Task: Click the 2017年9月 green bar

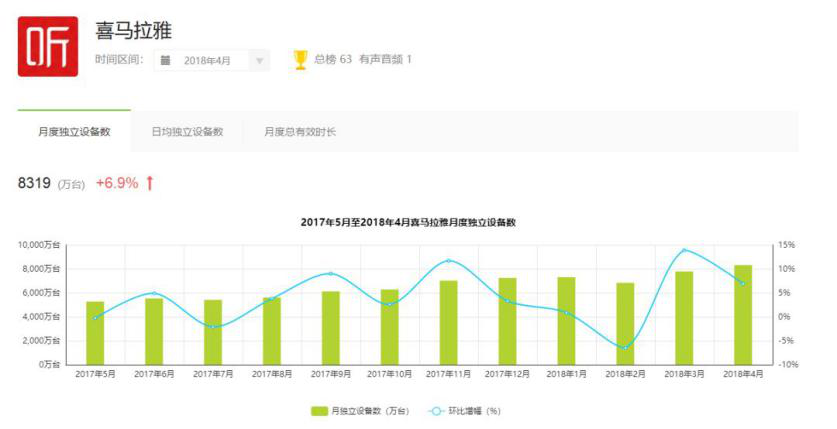Action: pyautogui.click(x=330, y=328)
